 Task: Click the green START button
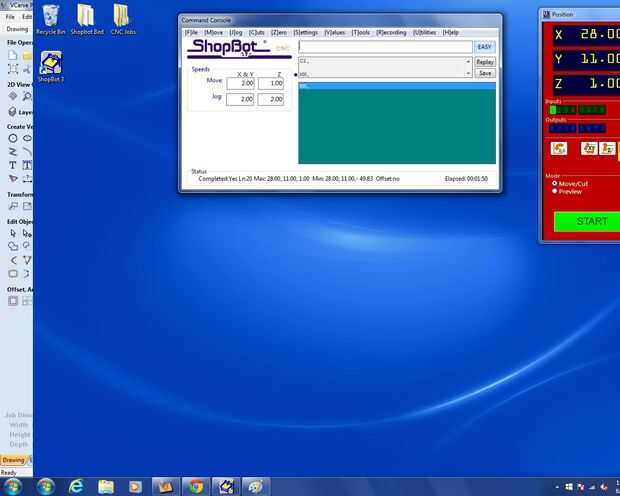click(587, 221)
